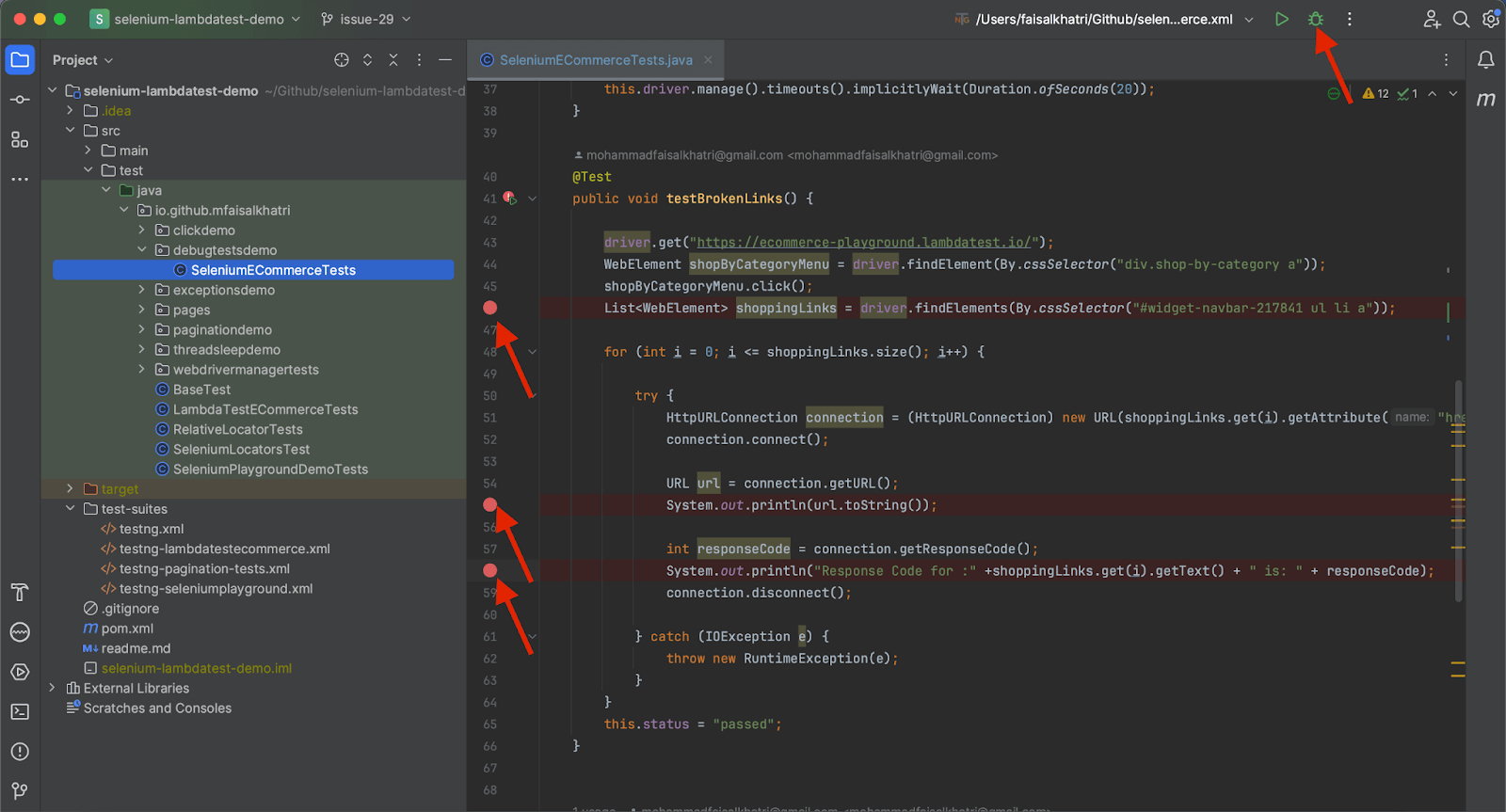Viewport: 1506px width, 812px height.
Task: Open the issue-29 branch dropdown
Action: click(x=365, y=19)
